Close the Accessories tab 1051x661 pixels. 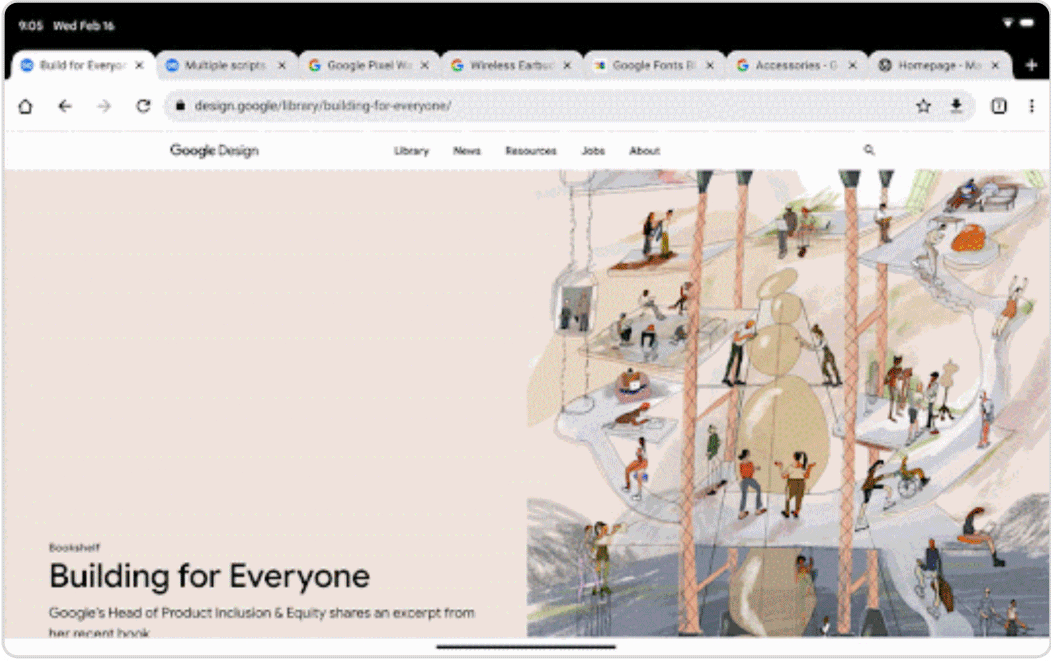coord(852,65)
